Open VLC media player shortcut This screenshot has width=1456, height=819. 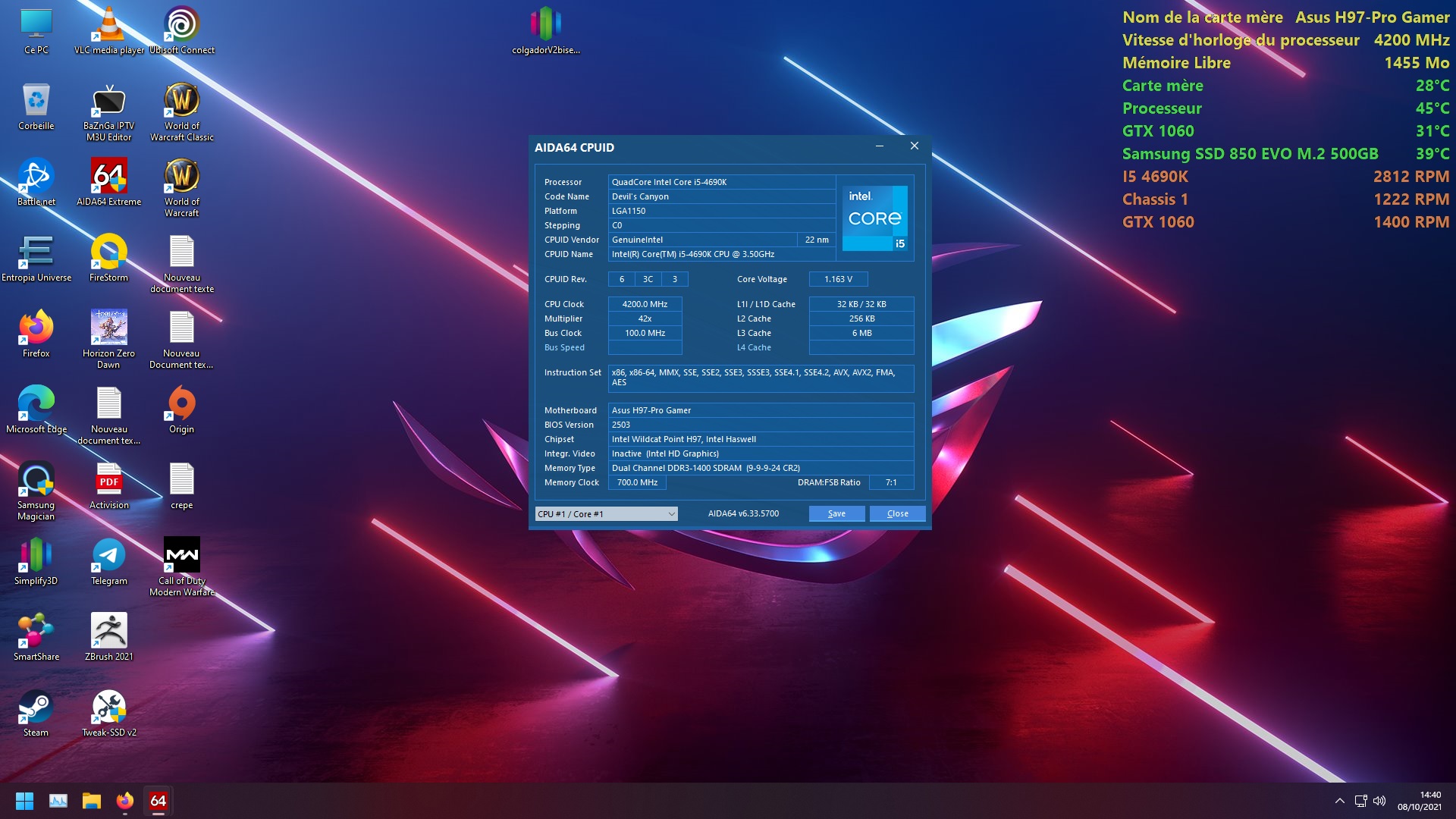point(109,30)
